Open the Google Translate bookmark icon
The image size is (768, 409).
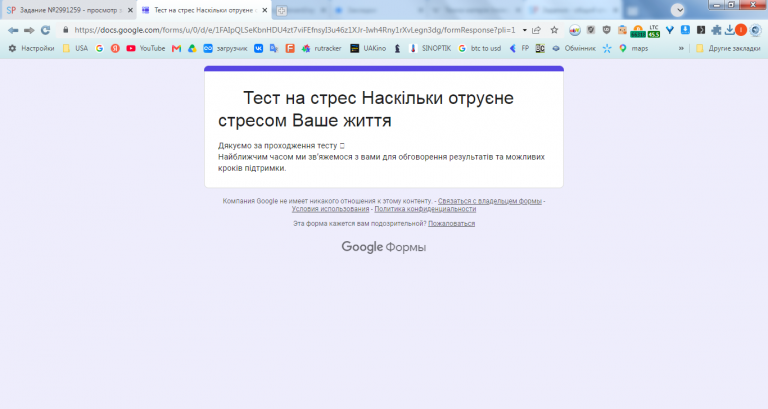pos(274,48)
